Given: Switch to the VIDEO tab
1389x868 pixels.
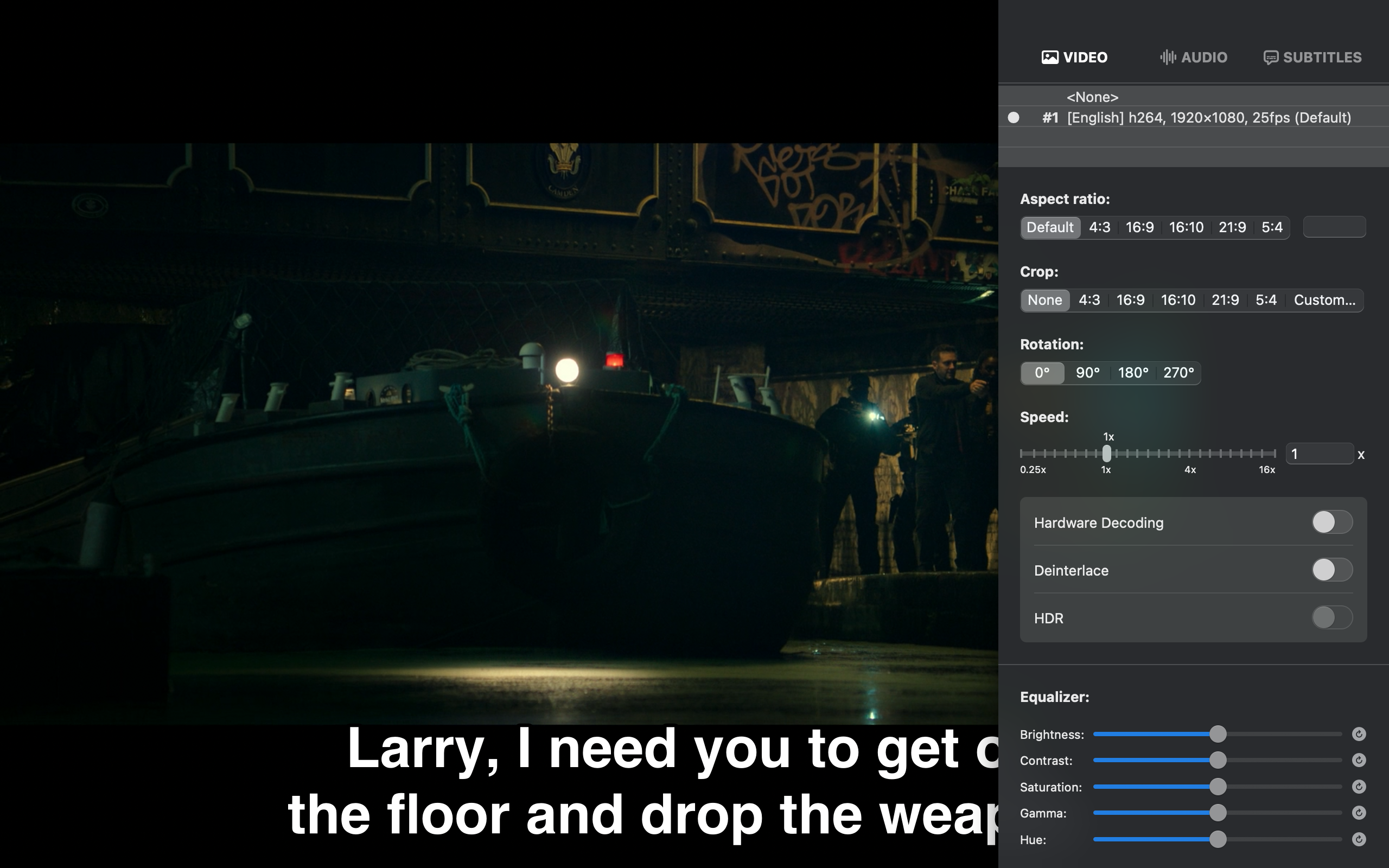Looking at the screenshot, I should pos(1074,58).
